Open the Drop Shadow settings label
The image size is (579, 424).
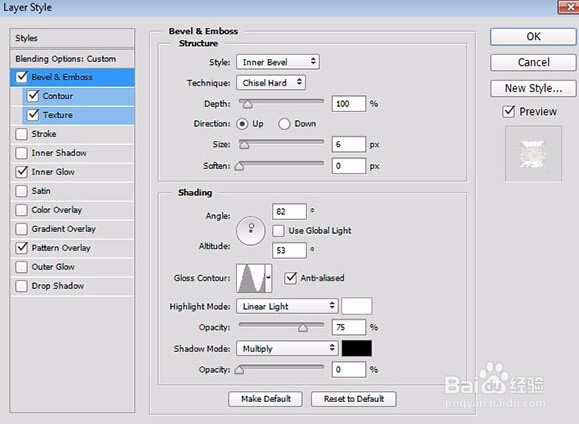[58, 286]
